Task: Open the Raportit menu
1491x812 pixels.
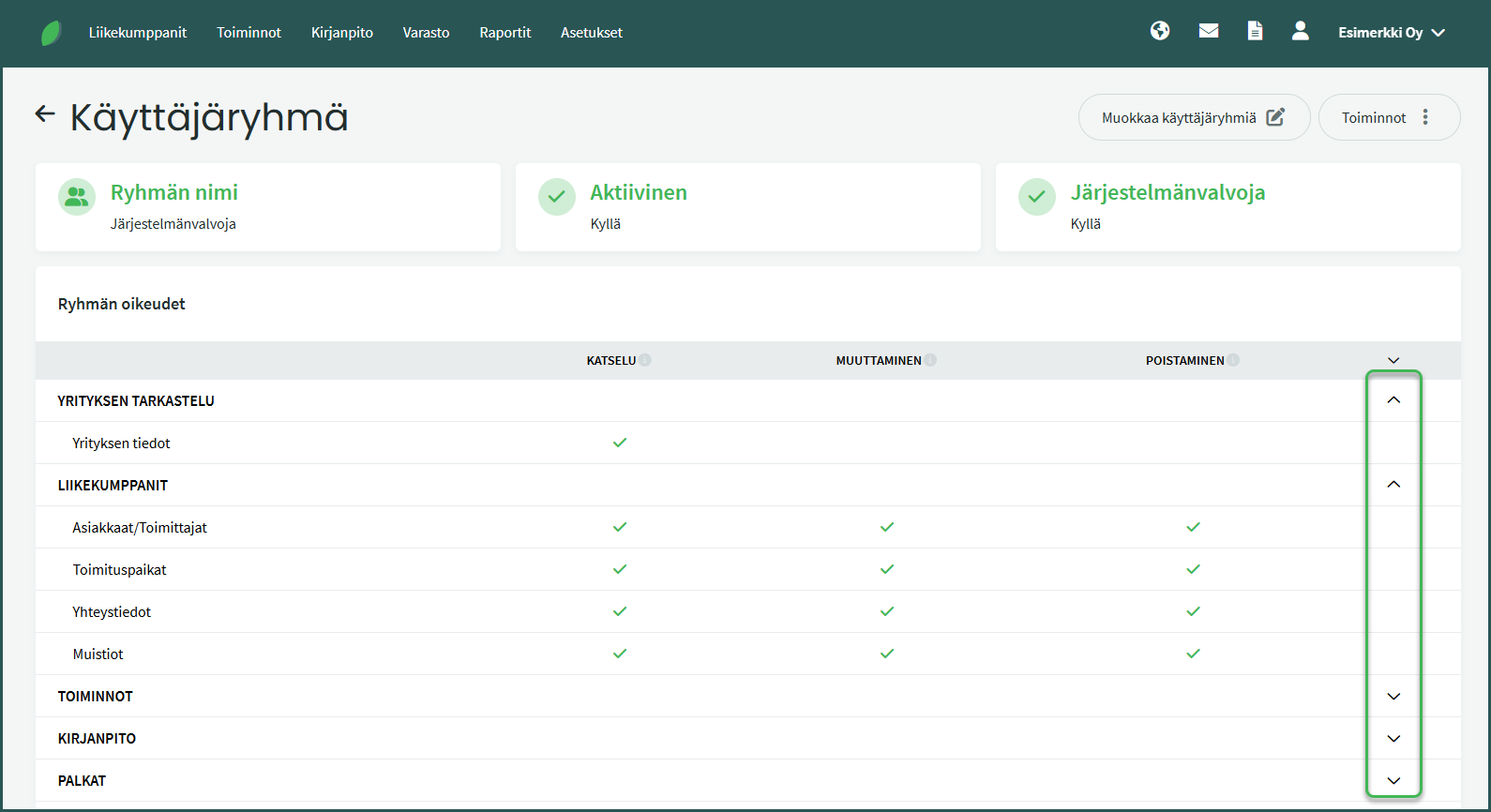Action: tap(505, 33)
